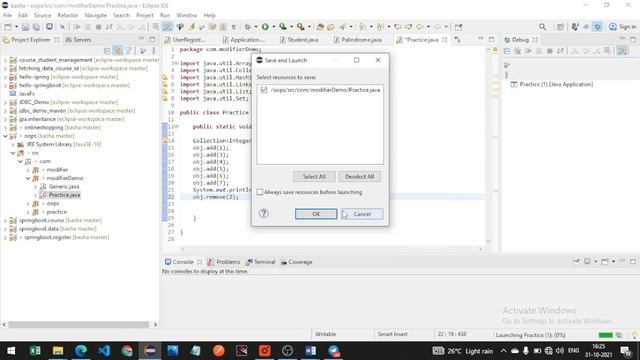Click the New file toolbar icon

click(8, 27)
